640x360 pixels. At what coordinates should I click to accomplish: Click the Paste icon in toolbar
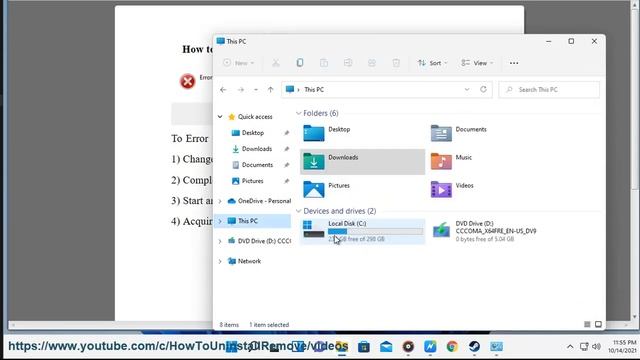point(324,63)
